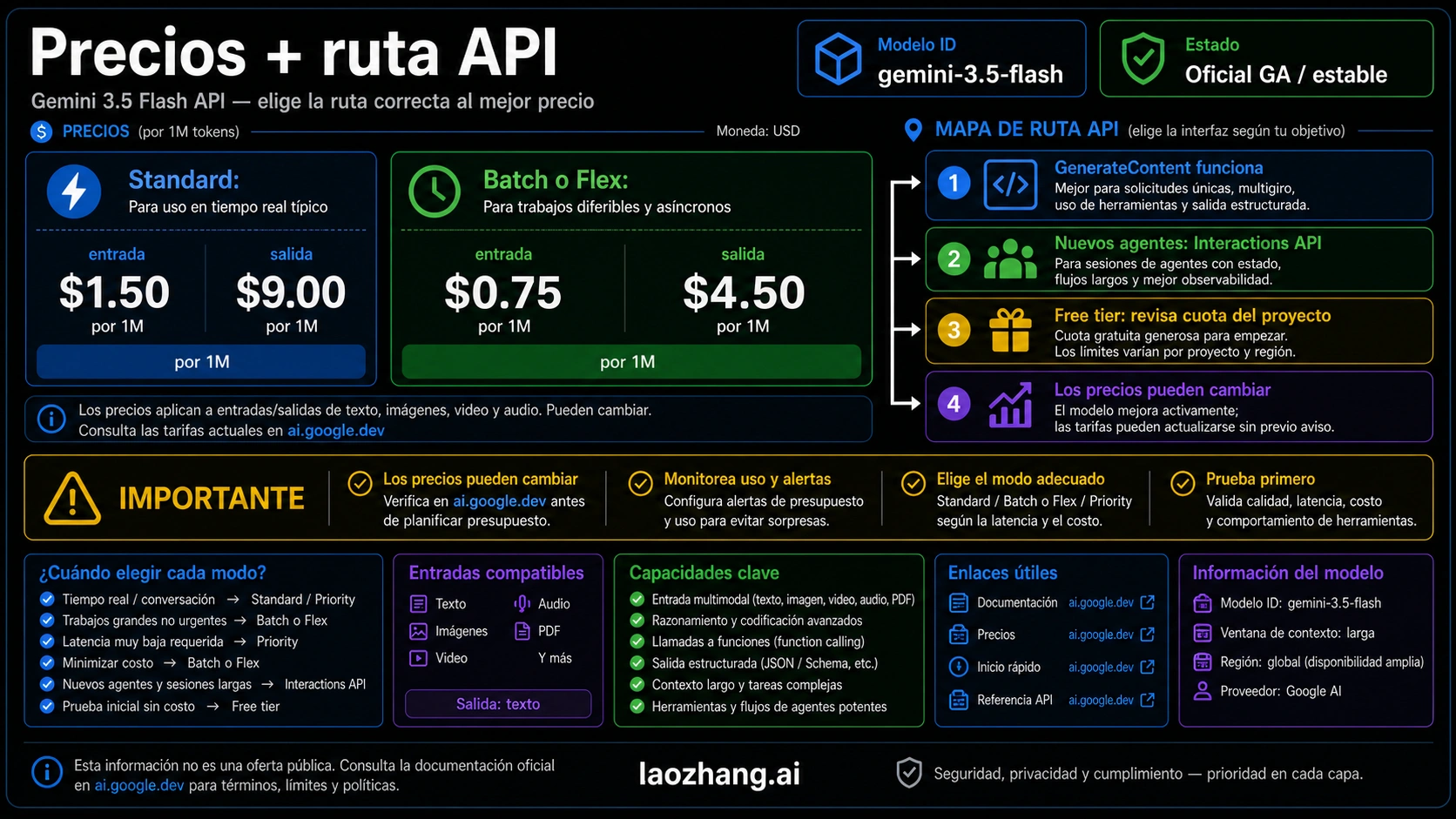Click the footer info icon near disclaimer
1456x819 pixels.
[47, 772]
